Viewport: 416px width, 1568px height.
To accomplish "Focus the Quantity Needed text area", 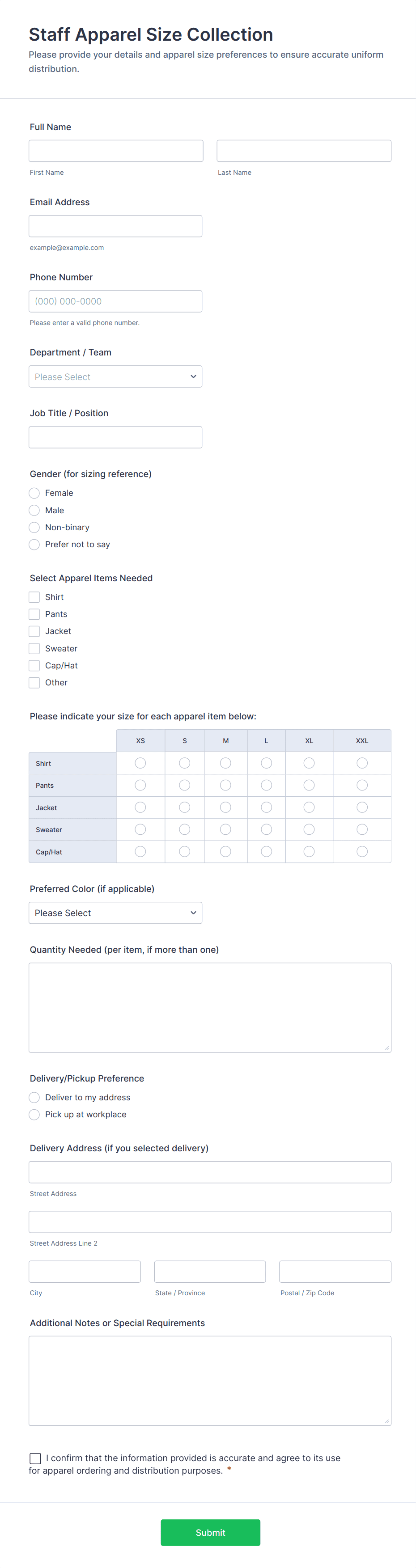I will tap(209, 1007).
